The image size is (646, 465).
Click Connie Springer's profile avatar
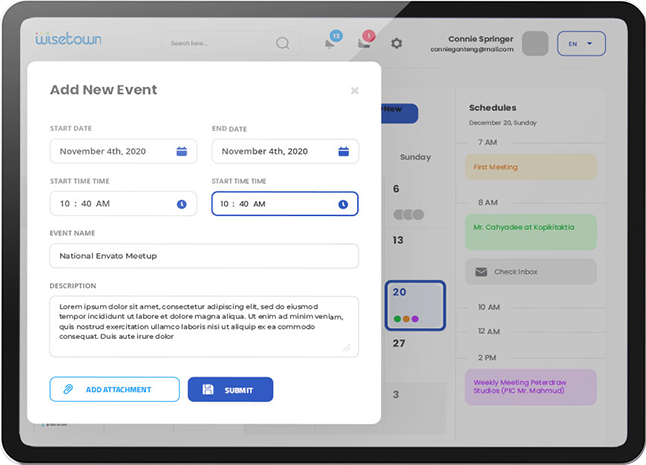click(535, 43)
